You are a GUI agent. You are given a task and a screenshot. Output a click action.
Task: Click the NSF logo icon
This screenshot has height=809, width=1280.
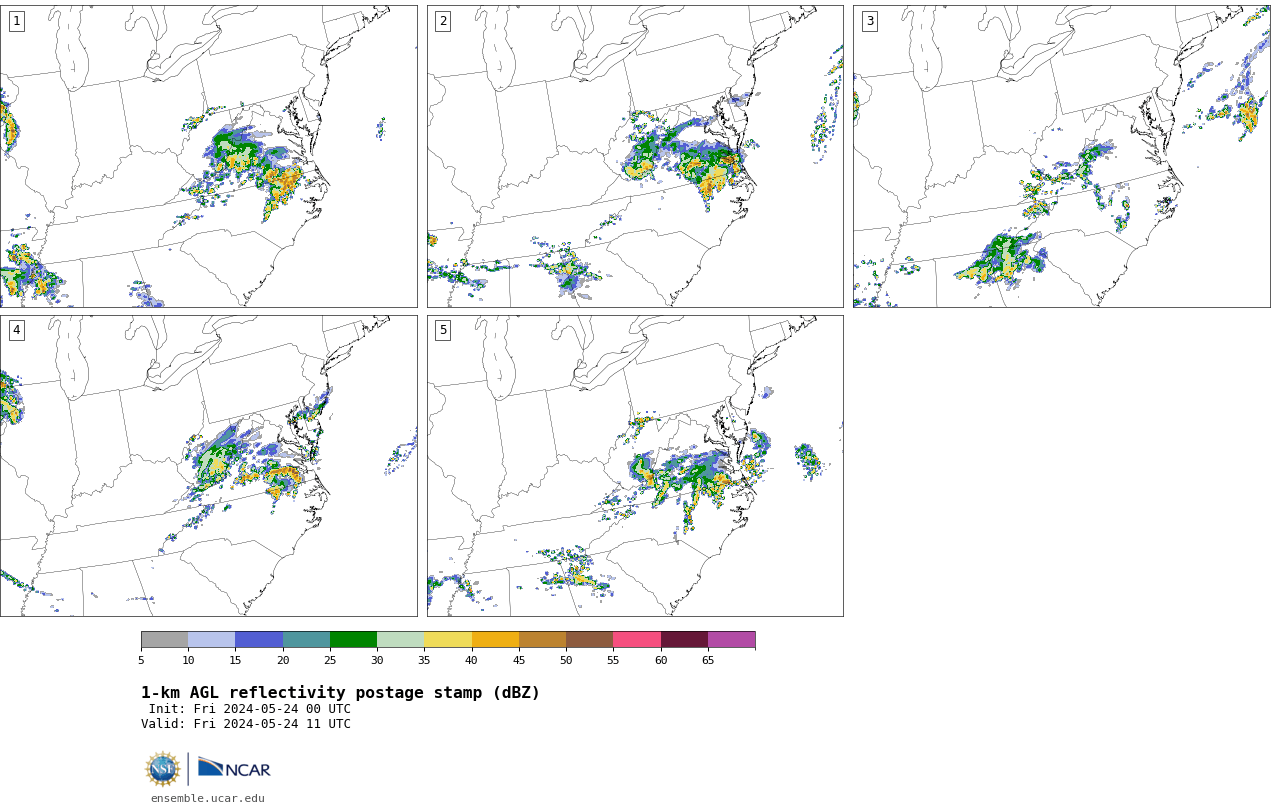tap(163, 769)
